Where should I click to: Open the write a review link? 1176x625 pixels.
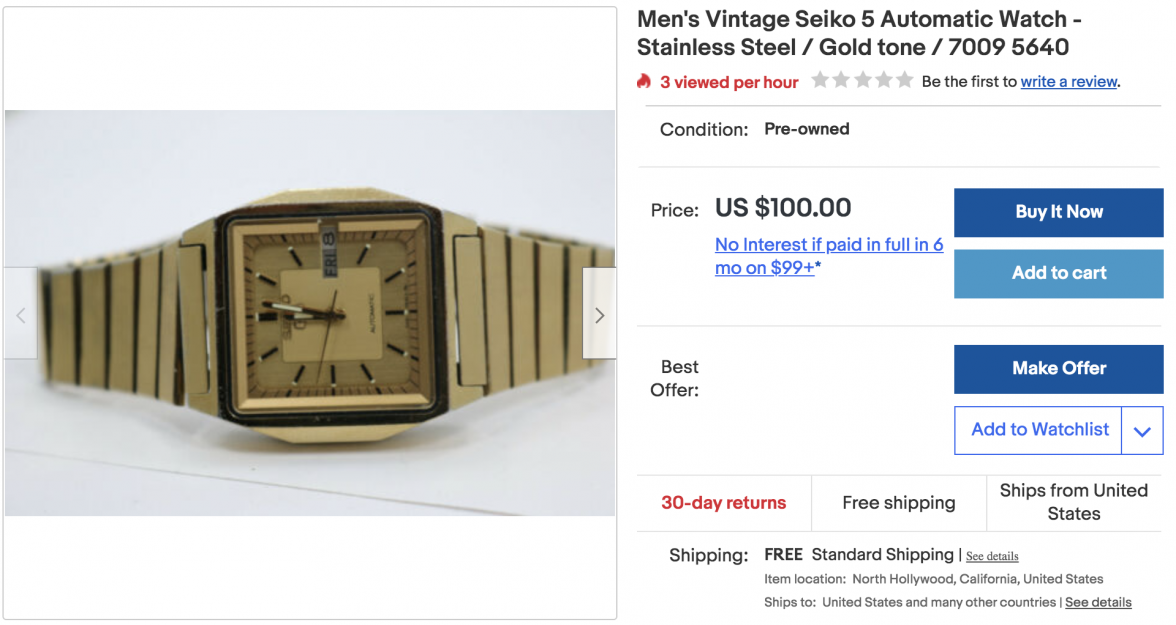pos(1068,82)
